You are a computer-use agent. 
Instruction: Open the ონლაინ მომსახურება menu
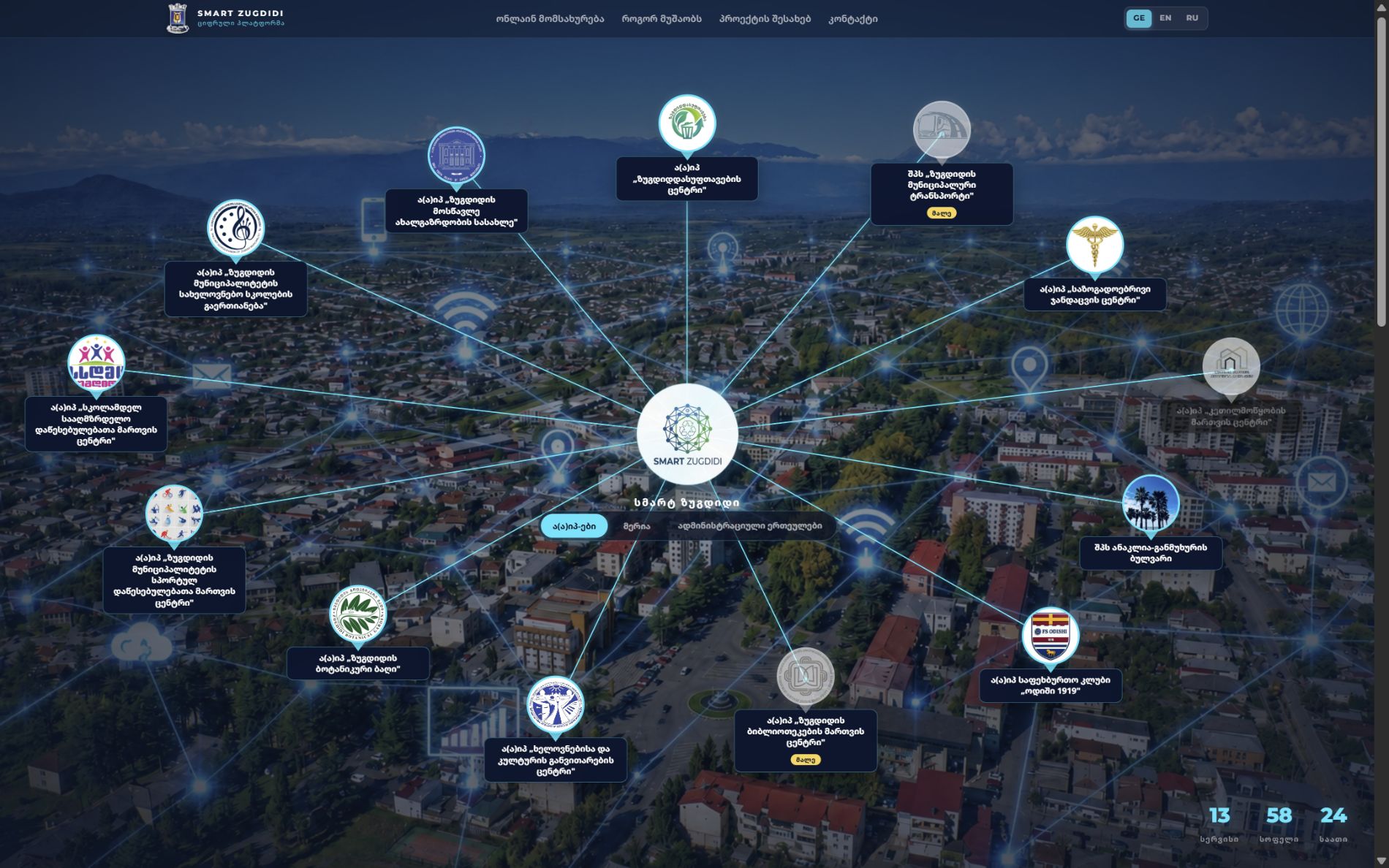click(x=550, y=19)
